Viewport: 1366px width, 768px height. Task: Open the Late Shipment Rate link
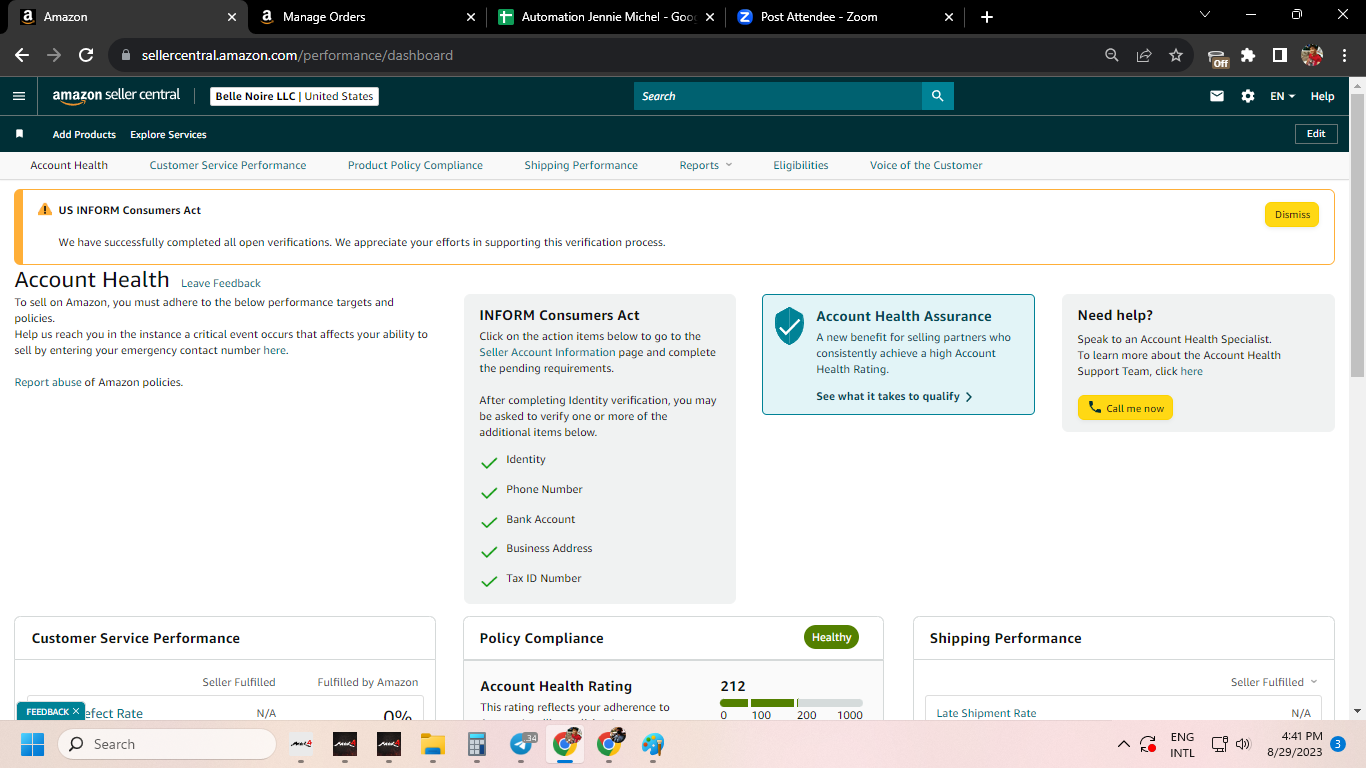point(986,713)
